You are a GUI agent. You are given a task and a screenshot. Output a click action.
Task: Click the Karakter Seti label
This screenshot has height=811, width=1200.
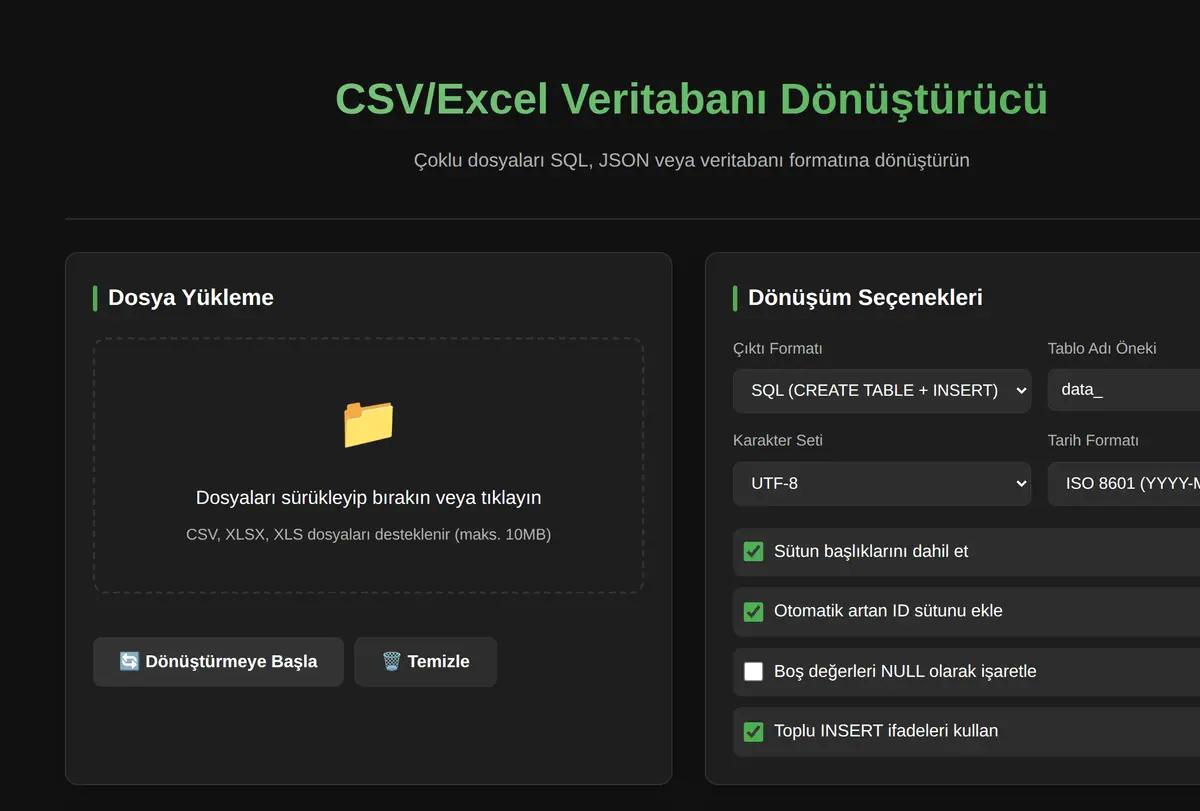pos(778,440)
